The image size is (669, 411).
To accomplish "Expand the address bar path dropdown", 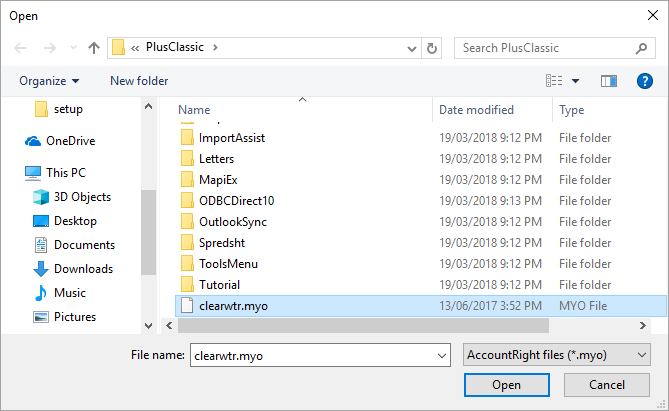I will pos(411,48).
